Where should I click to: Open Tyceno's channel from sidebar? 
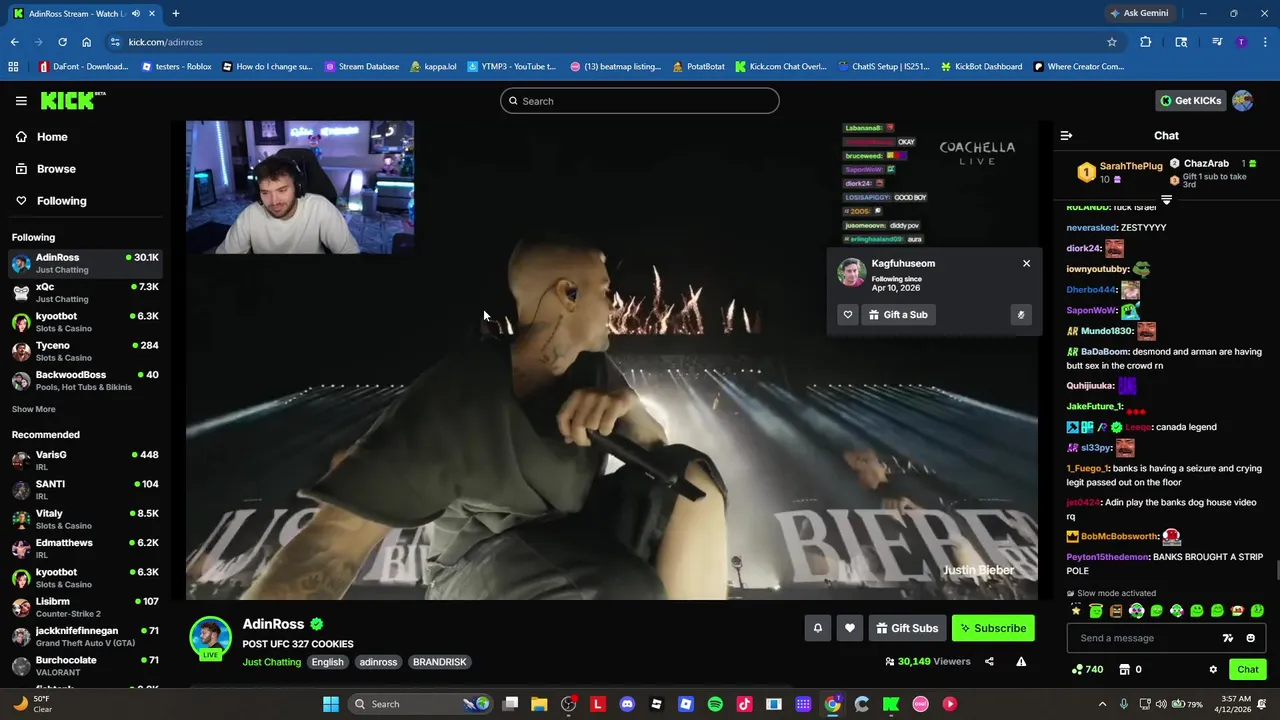[x=84, y=351]
